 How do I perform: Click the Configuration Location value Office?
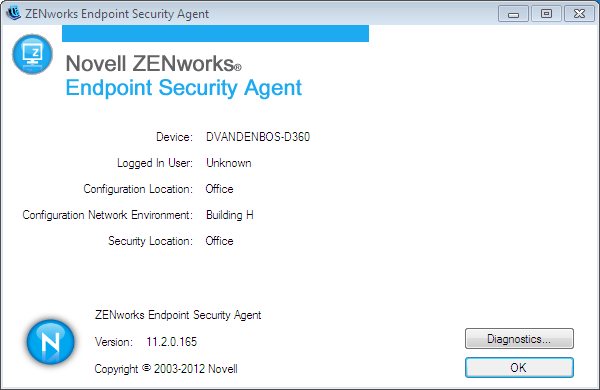pos(219,189)
